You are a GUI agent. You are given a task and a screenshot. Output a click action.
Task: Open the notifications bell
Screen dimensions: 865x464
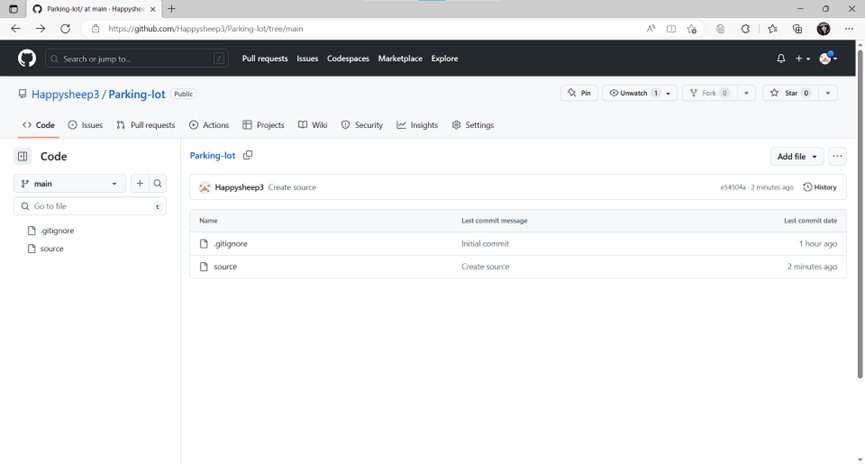tap(781, 58)
